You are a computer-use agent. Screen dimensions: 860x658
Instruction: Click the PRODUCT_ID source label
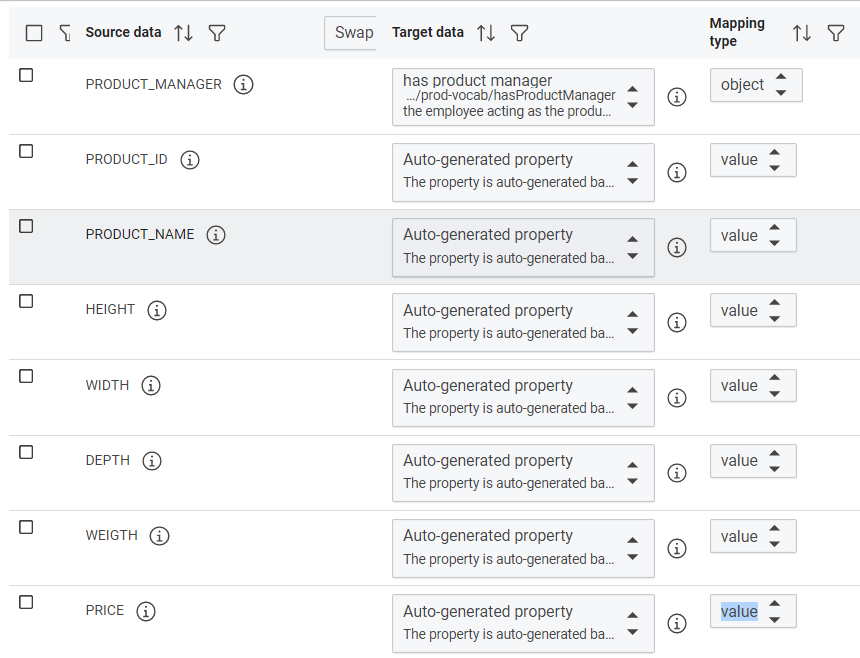(x=126, y=160)
